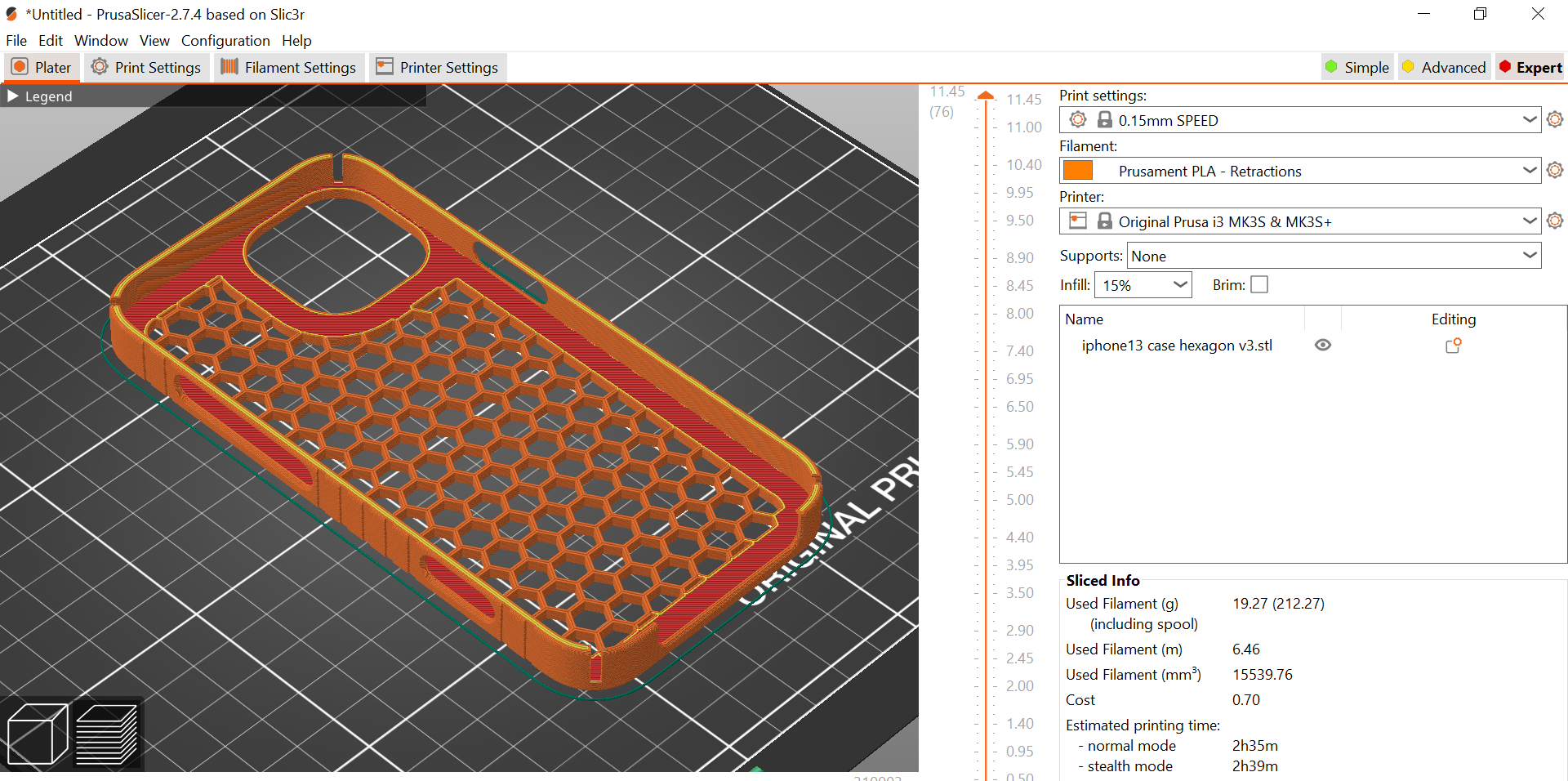The height and width of the screenshot is (781, 1568).
Task: Click the normal mode 2h35m time
Action: click(x=1255, y=746)
